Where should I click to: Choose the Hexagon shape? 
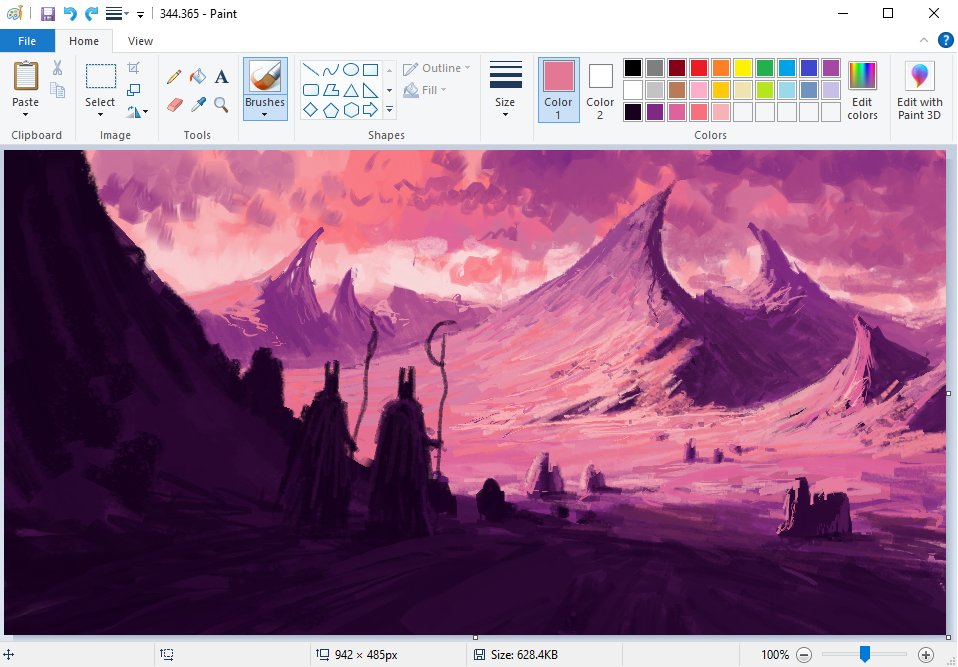point(351,110)
